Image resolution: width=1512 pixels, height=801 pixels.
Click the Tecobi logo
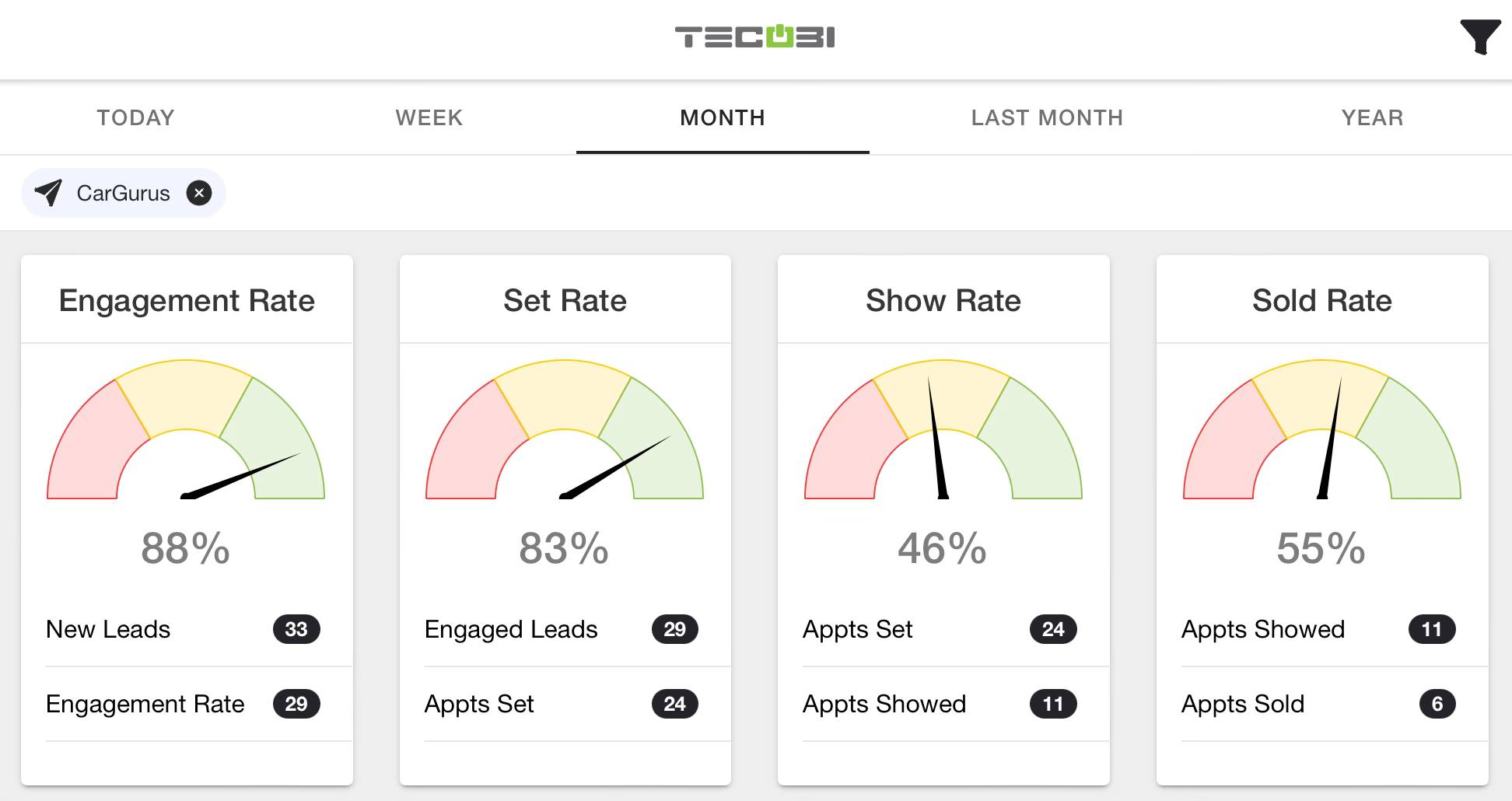click(x=754, y=37)
